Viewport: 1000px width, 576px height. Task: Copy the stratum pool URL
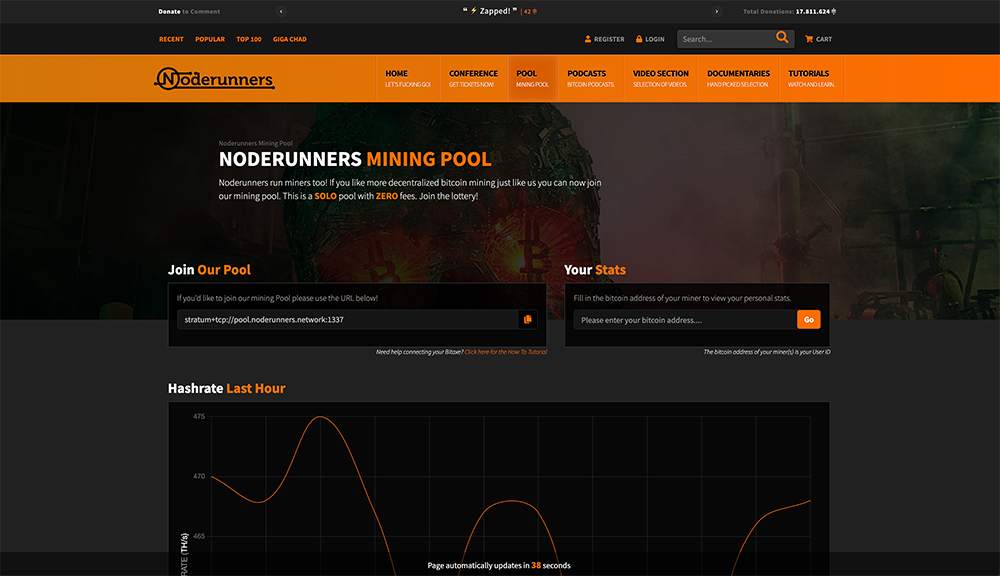click(x=527, y=319)
